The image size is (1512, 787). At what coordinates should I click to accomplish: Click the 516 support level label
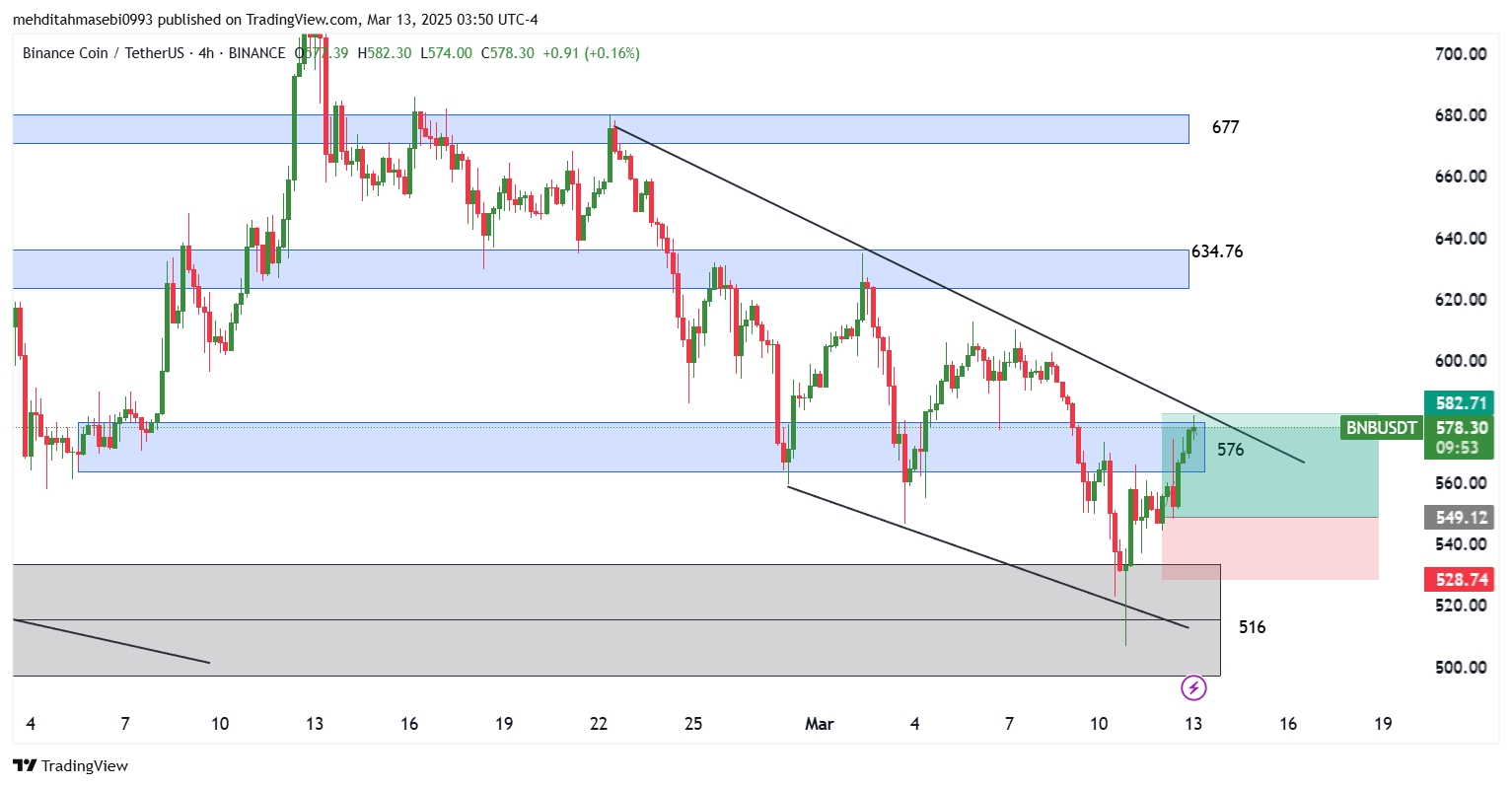(x=1252, y=627)
